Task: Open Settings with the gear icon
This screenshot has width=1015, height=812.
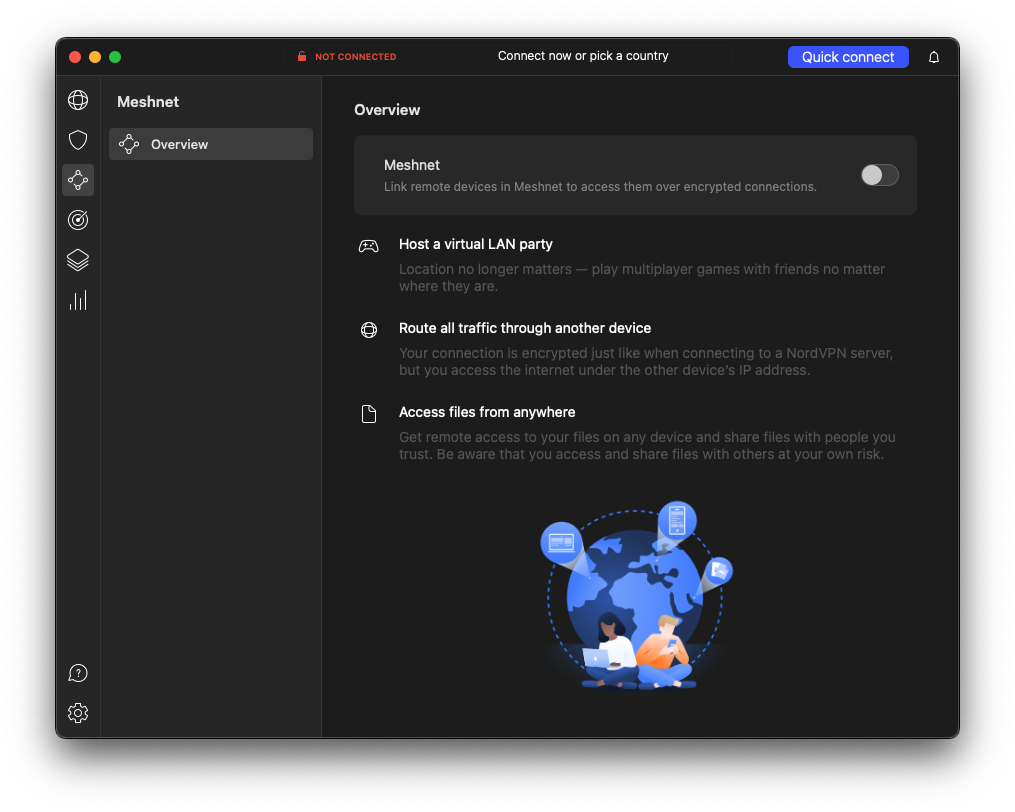Action: coord(78,713)
